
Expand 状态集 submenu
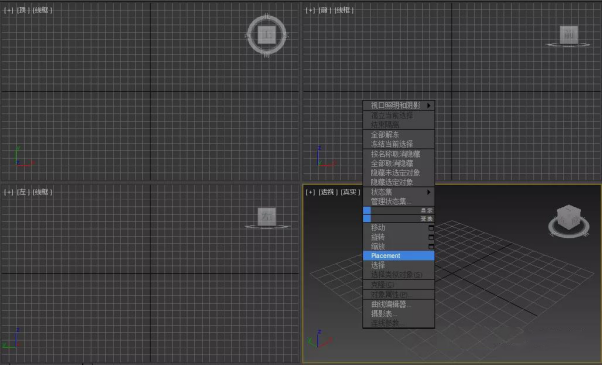399,192
